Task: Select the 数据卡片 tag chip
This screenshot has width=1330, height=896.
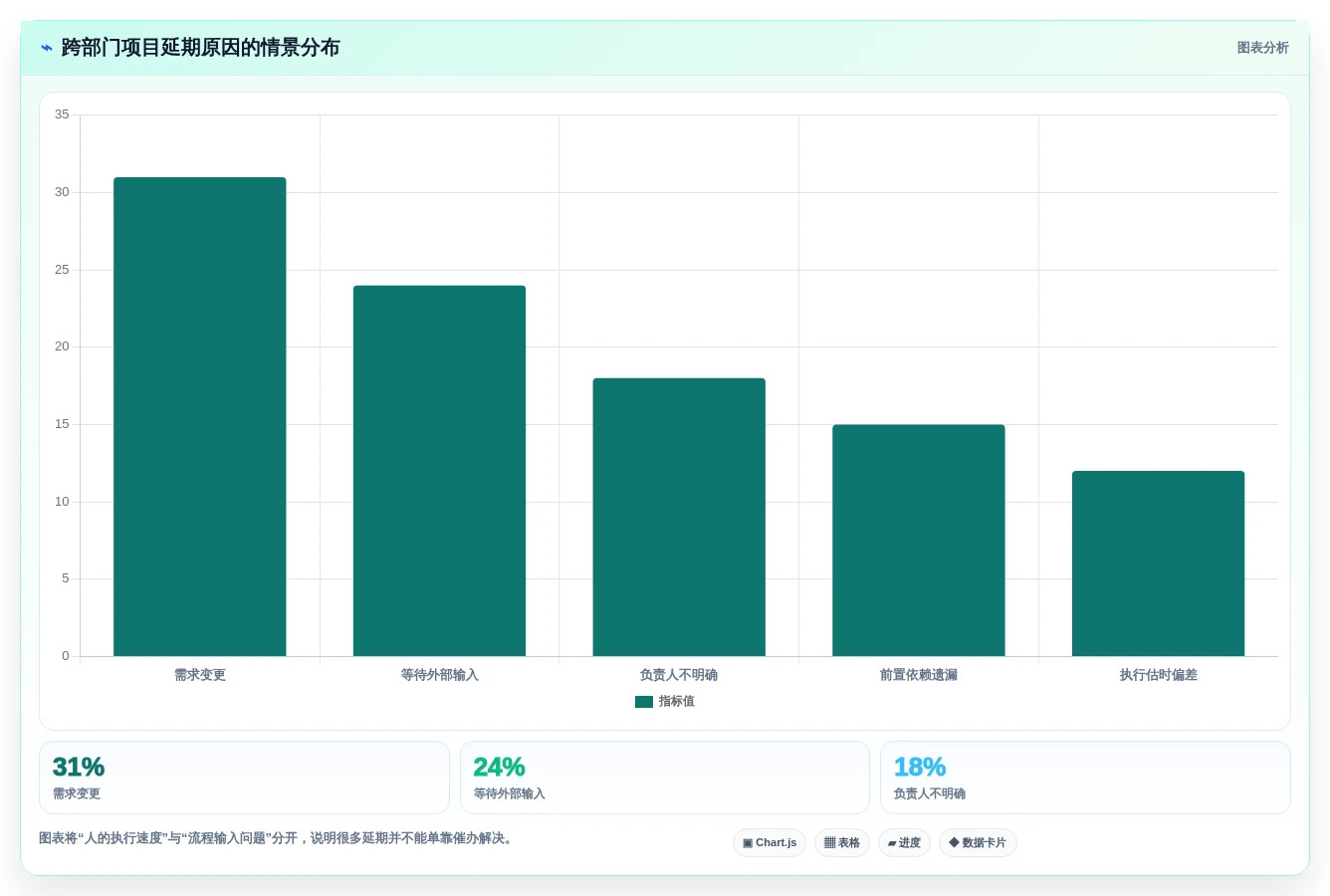Action: 978,843
